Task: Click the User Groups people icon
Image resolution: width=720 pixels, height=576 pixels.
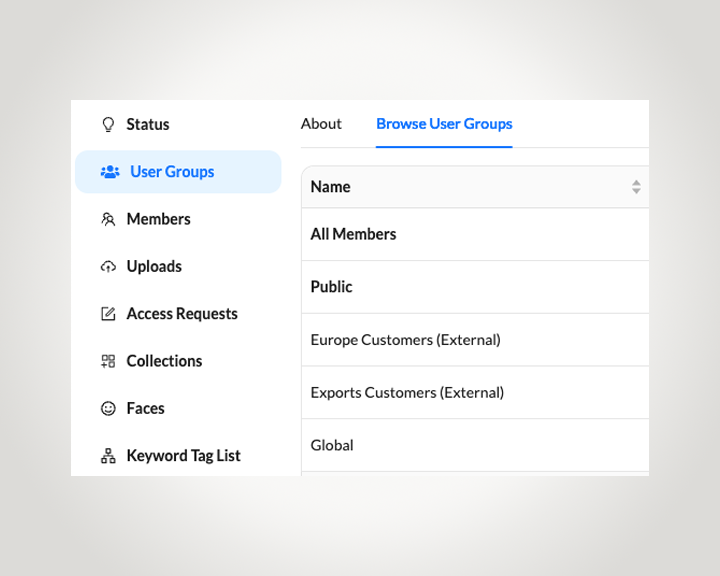Action: [110, 172]
